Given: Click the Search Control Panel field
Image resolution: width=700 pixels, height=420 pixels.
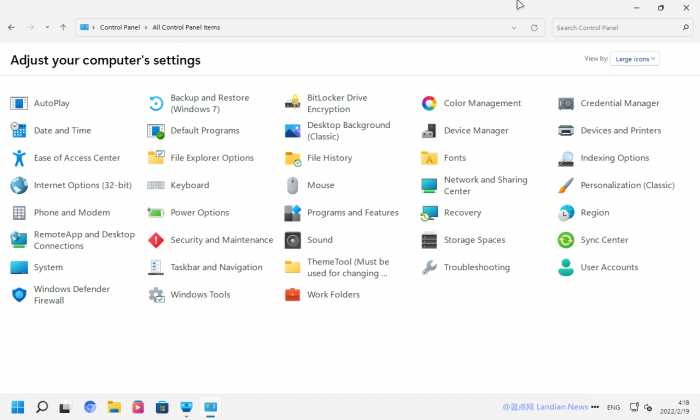Looking at the screenshot, I should click(x=615, y=28).
